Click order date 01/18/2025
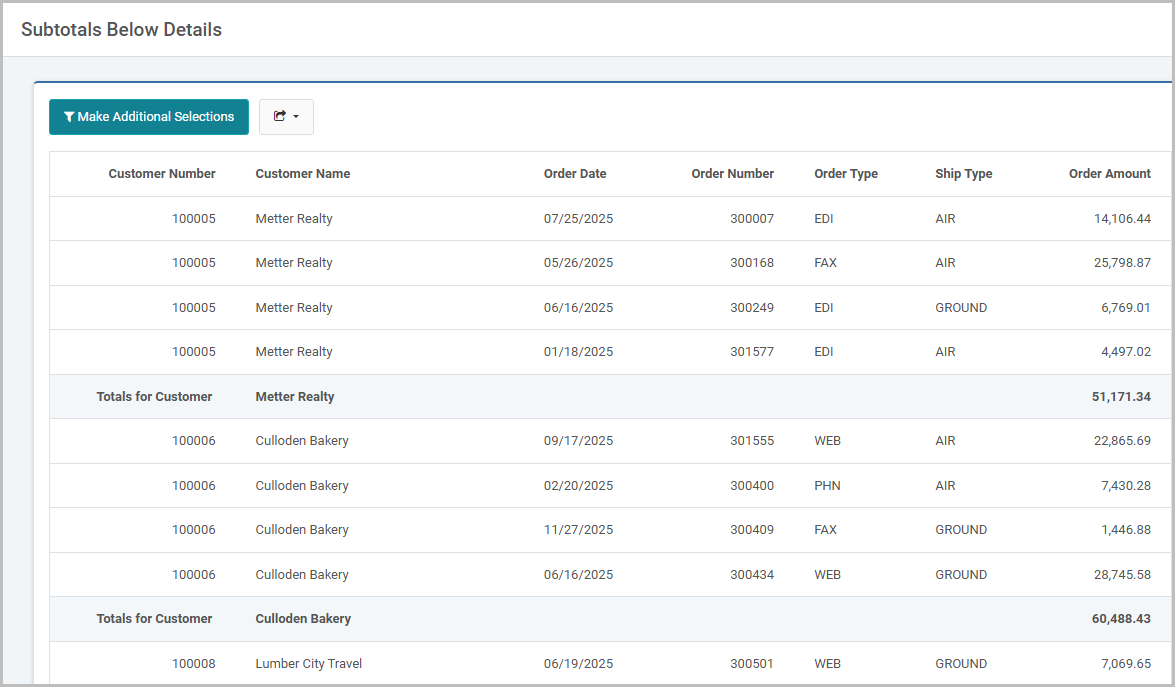Image resolution: width=1175 pixels, height=687 pixels. [x=579, y=352]
